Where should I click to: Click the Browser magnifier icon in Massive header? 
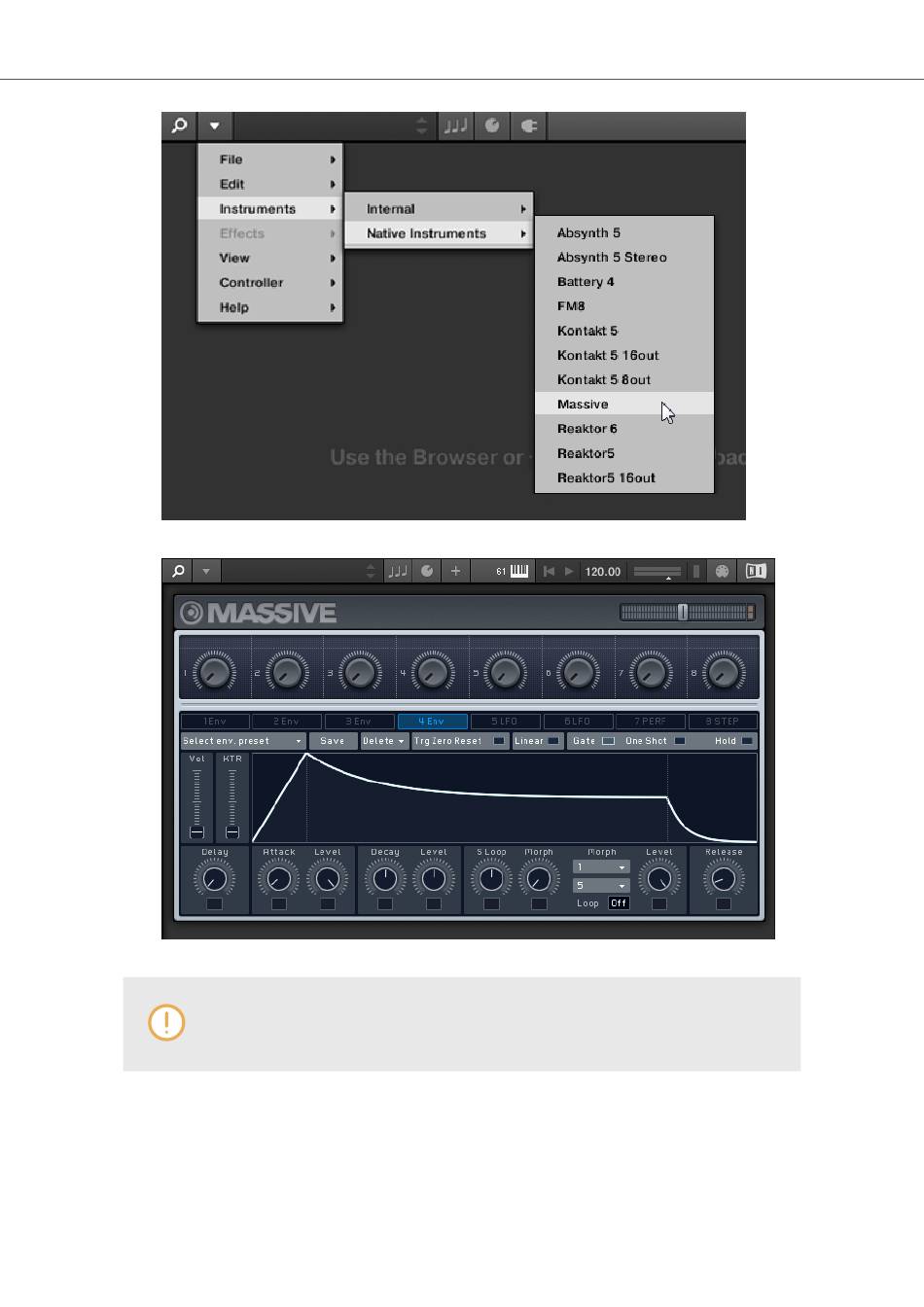pos(178,571)
